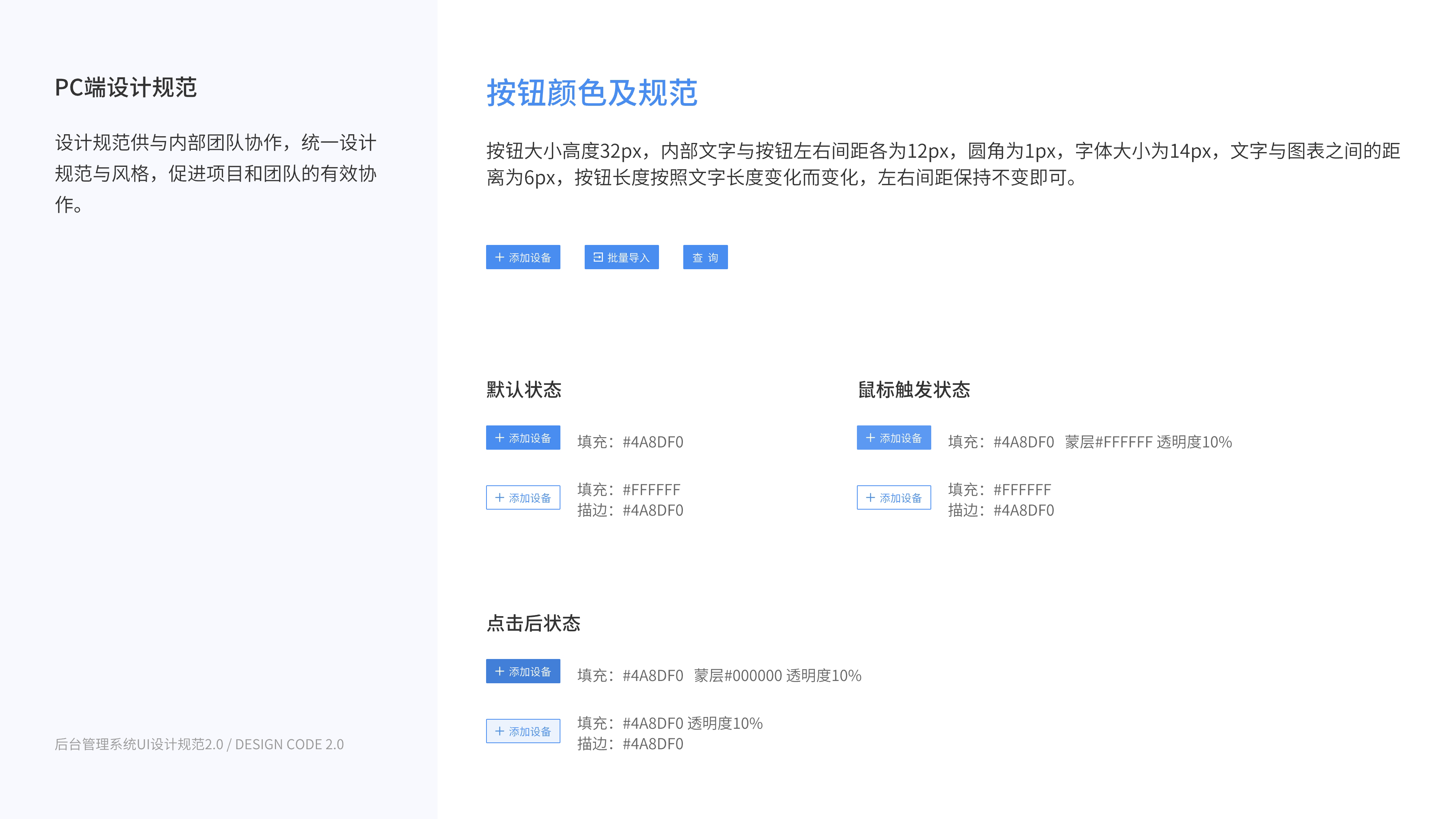Click filled 添加设备 button under 默认状态

click(x=523, y=438)
